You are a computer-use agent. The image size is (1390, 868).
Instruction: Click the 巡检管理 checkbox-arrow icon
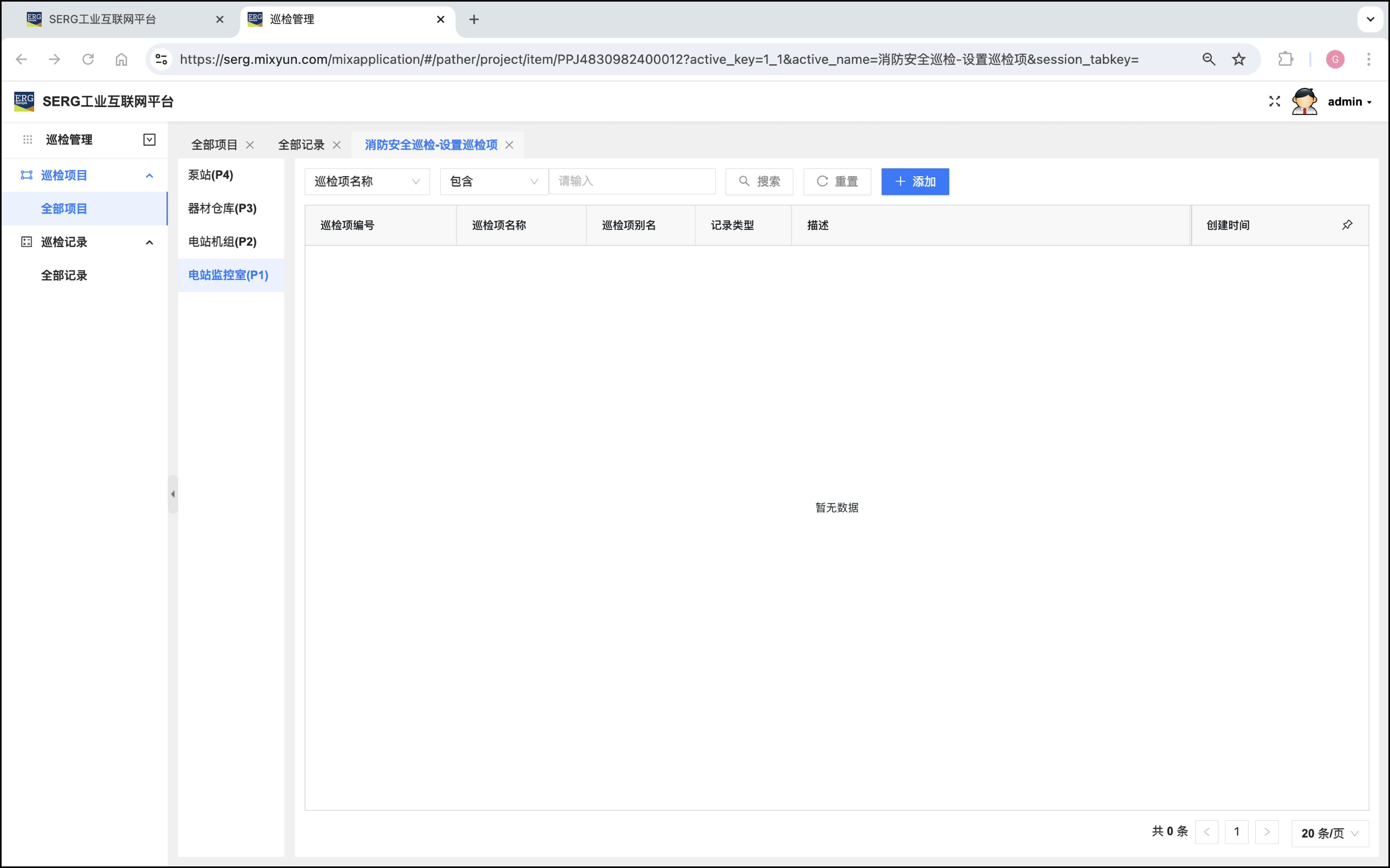(x=149, y=140)
